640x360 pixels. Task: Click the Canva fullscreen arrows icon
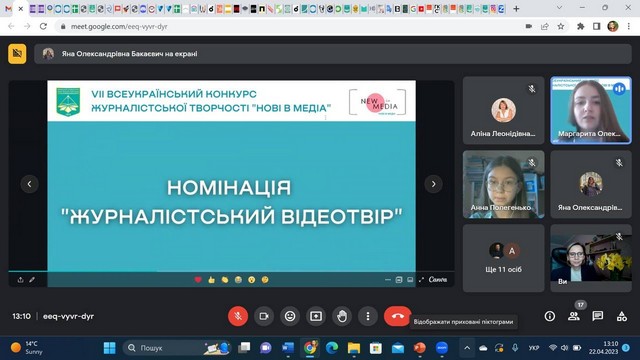(x=421, y=280)
